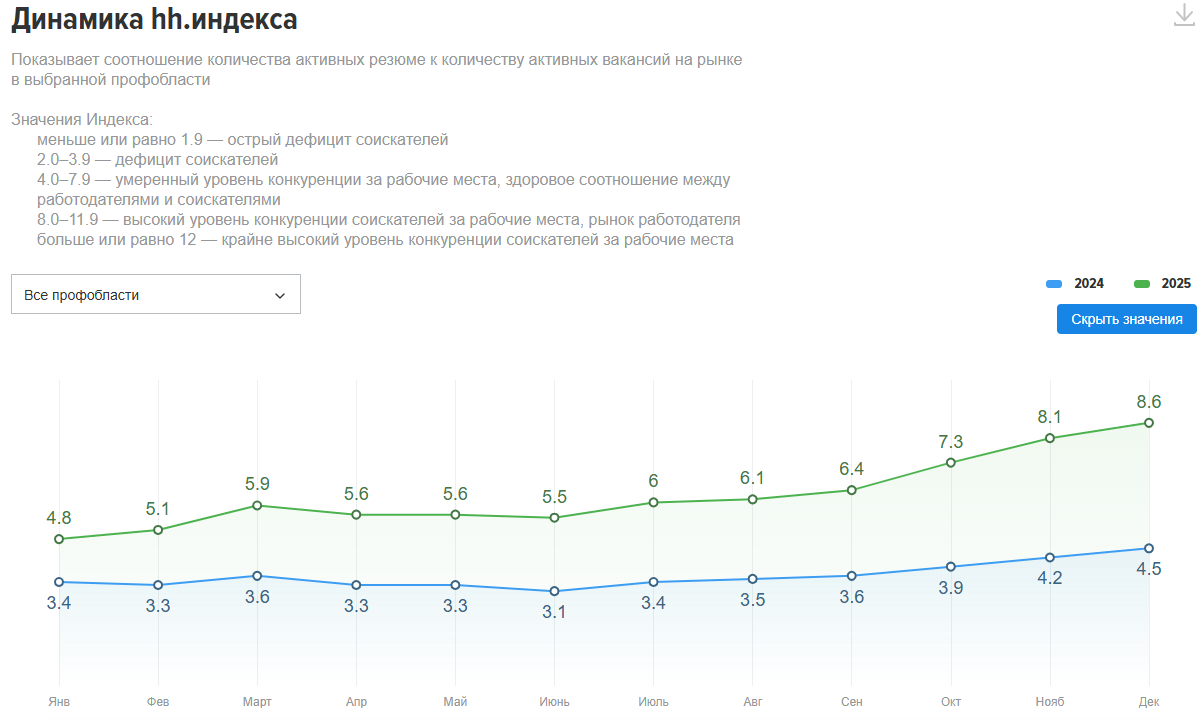Click the "Дек" axis label
The width and height of the screenshot is (1198, 721).
1149,702
